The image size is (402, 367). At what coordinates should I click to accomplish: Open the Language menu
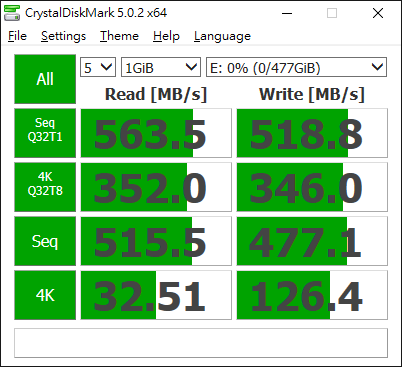222,36
